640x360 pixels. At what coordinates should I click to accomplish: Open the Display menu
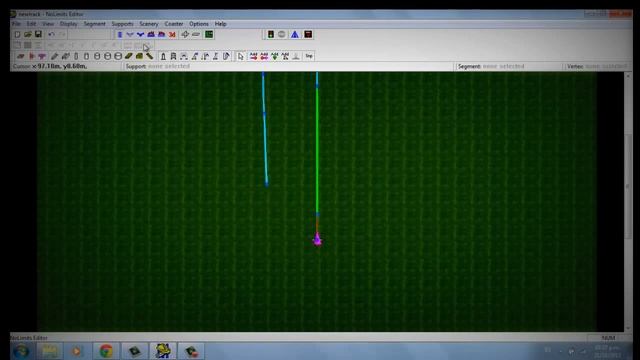[69, 24]
